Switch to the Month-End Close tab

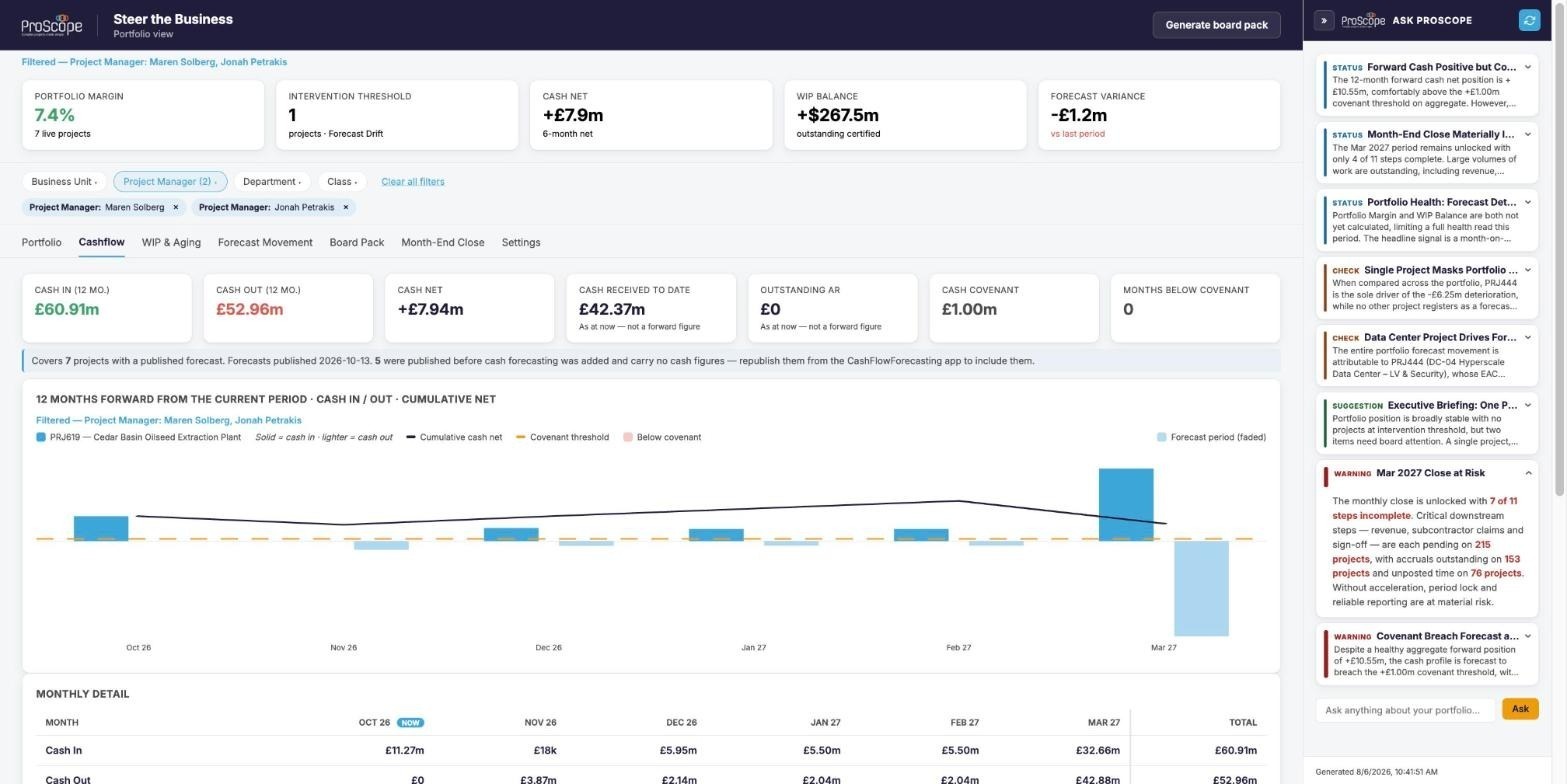(x=443, y=243)
